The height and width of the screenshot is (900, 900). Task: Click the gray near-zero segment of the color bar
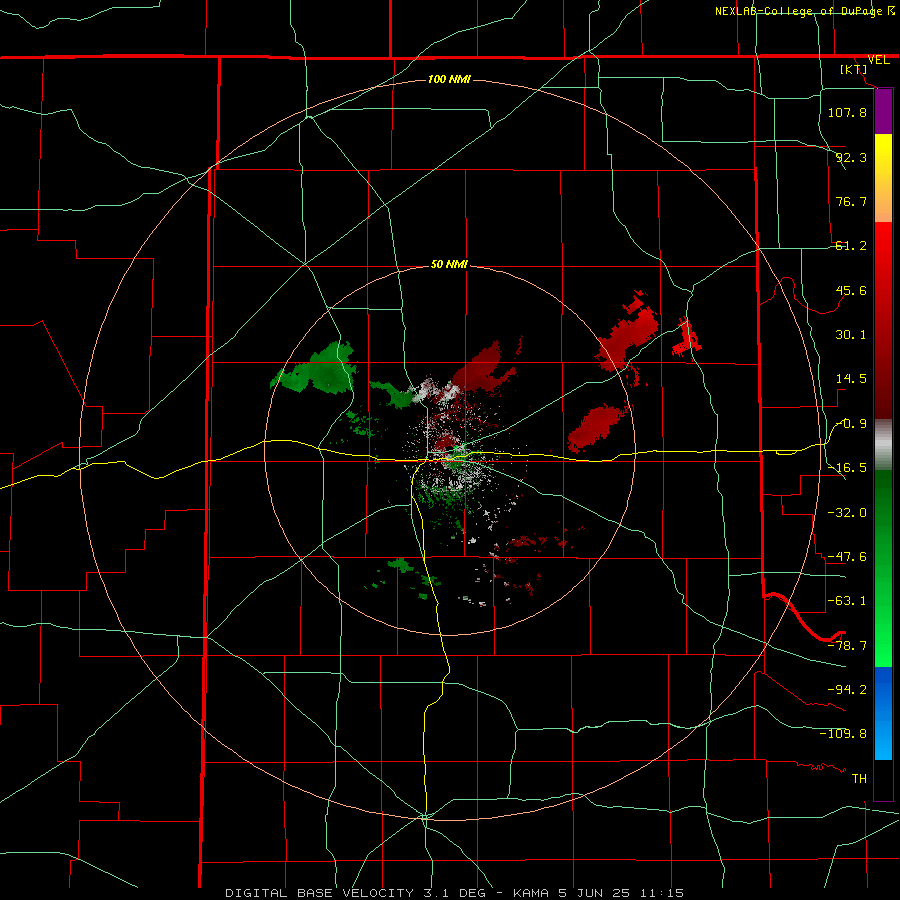[883, 445]
